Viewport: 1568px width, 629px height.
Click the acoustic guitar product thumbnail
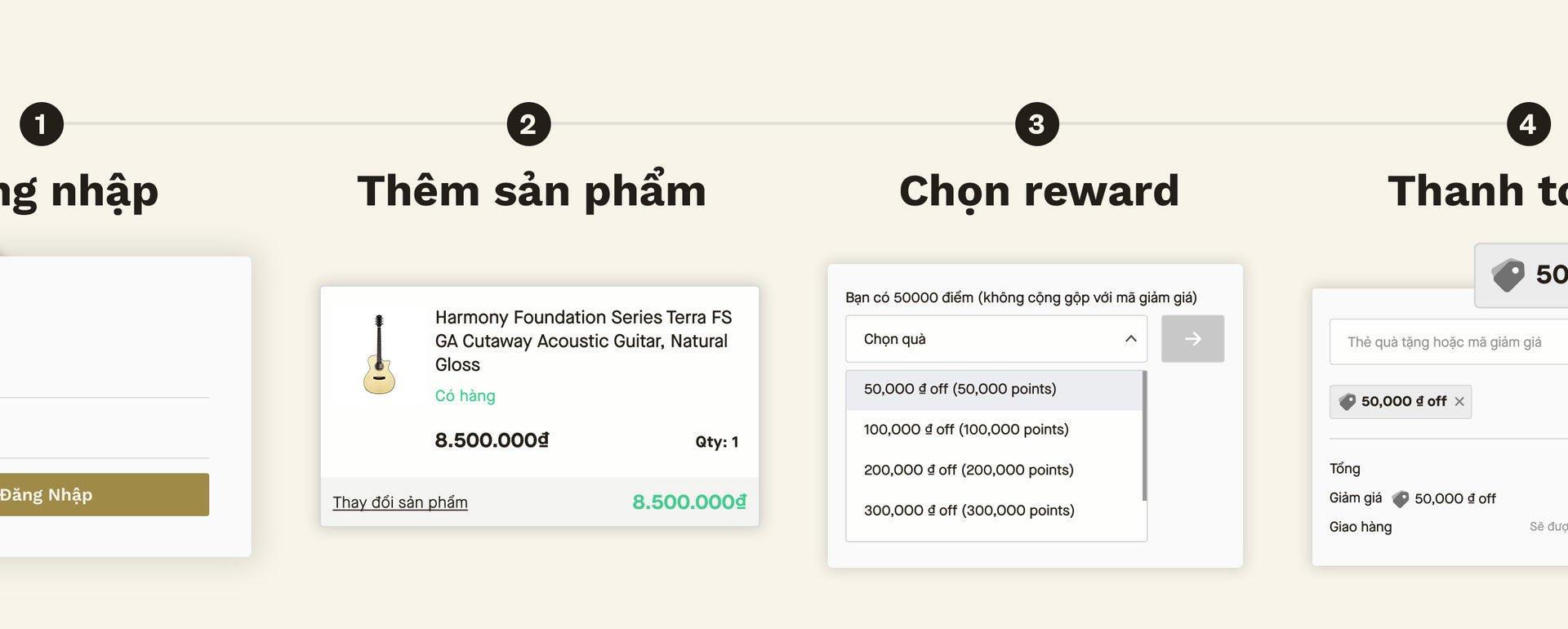pos(379,355)
